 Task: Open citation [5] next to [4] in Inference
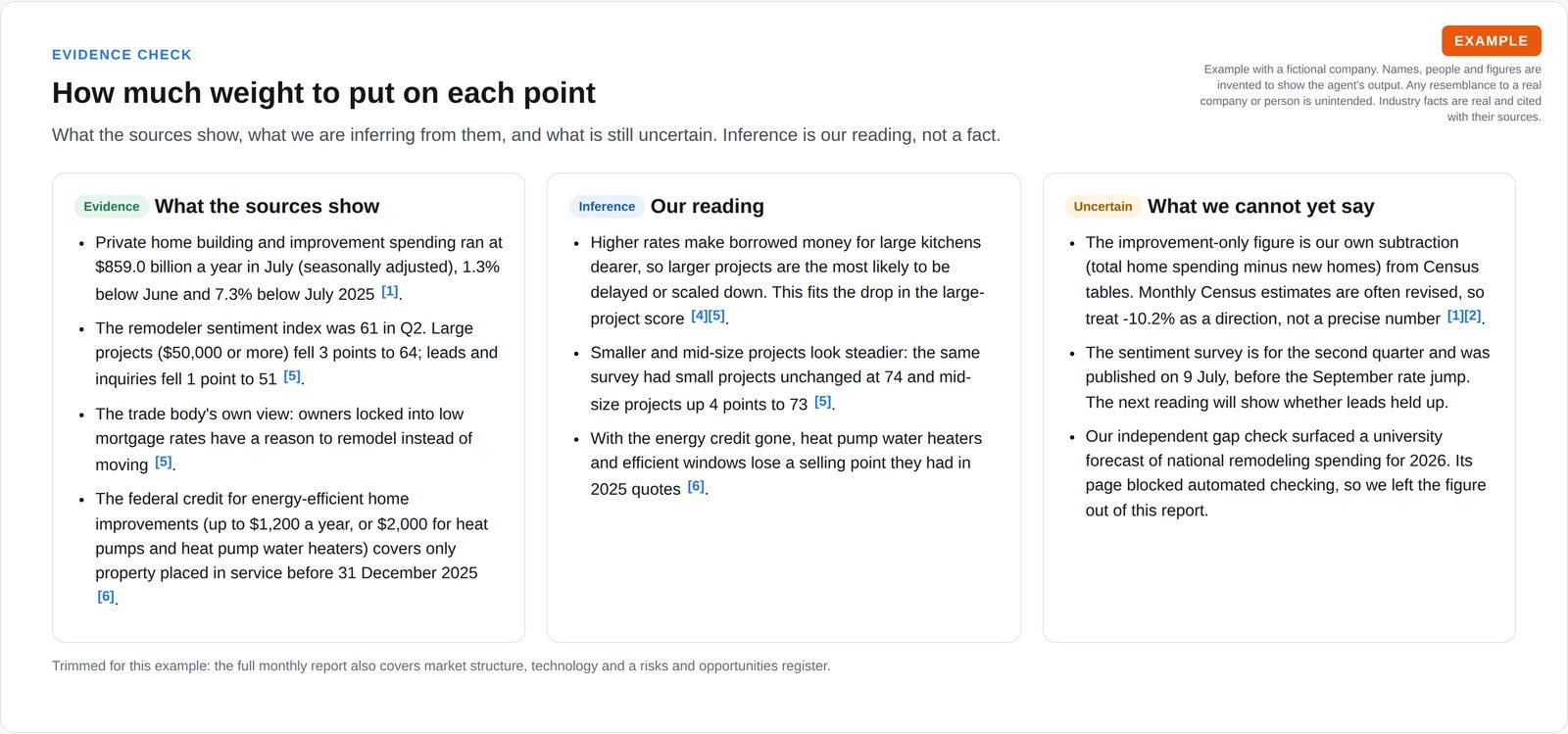point(716,316)
